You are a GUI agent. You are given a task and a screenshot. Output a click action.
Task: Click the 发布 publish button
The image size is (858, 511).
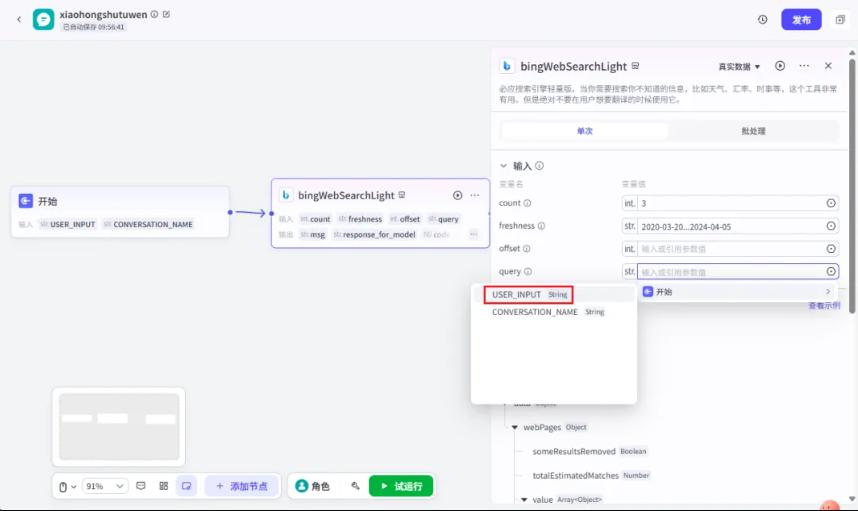point(801,20)
